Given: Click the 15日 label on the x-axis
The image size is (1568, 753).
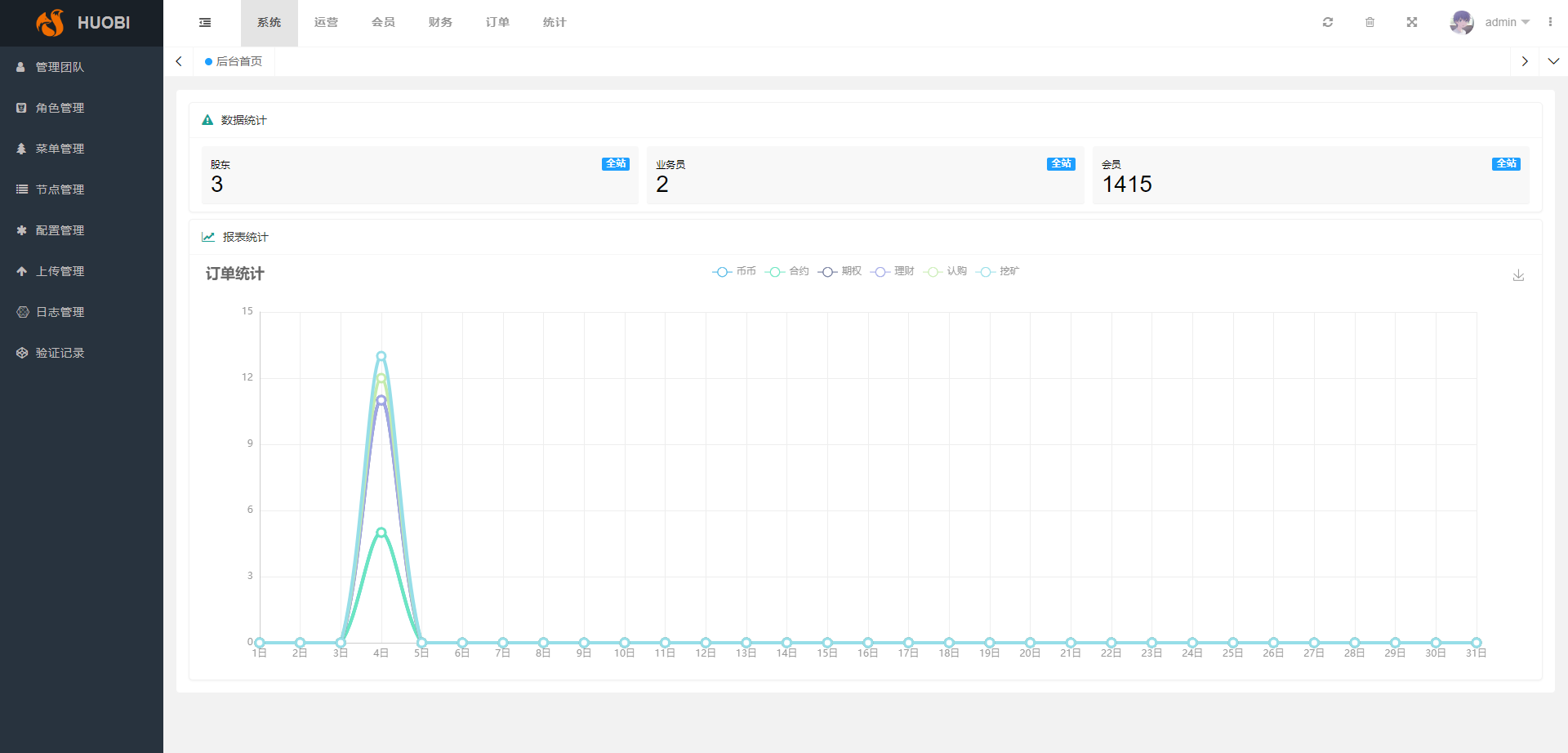Looking at the screenshot, I should [827, 653].
